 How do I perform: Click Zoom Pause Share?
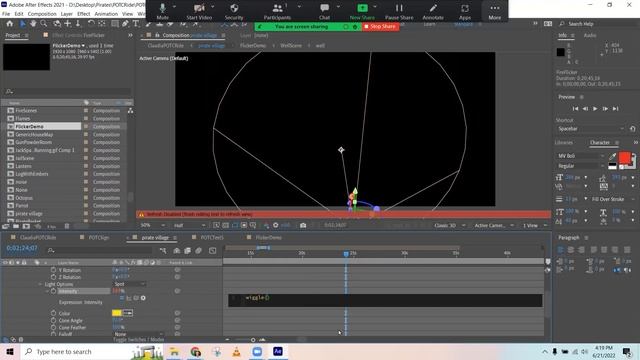(399, 11)
